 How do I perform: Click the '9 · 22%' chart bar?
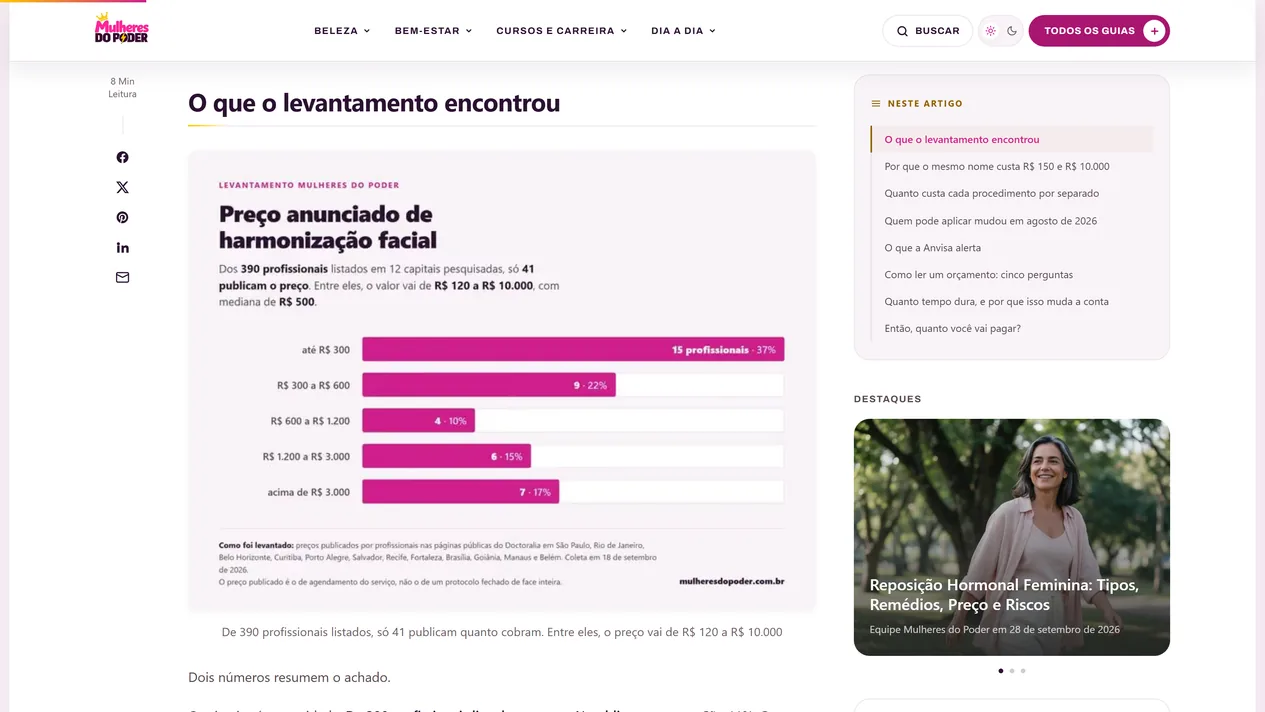coord(489,385)
